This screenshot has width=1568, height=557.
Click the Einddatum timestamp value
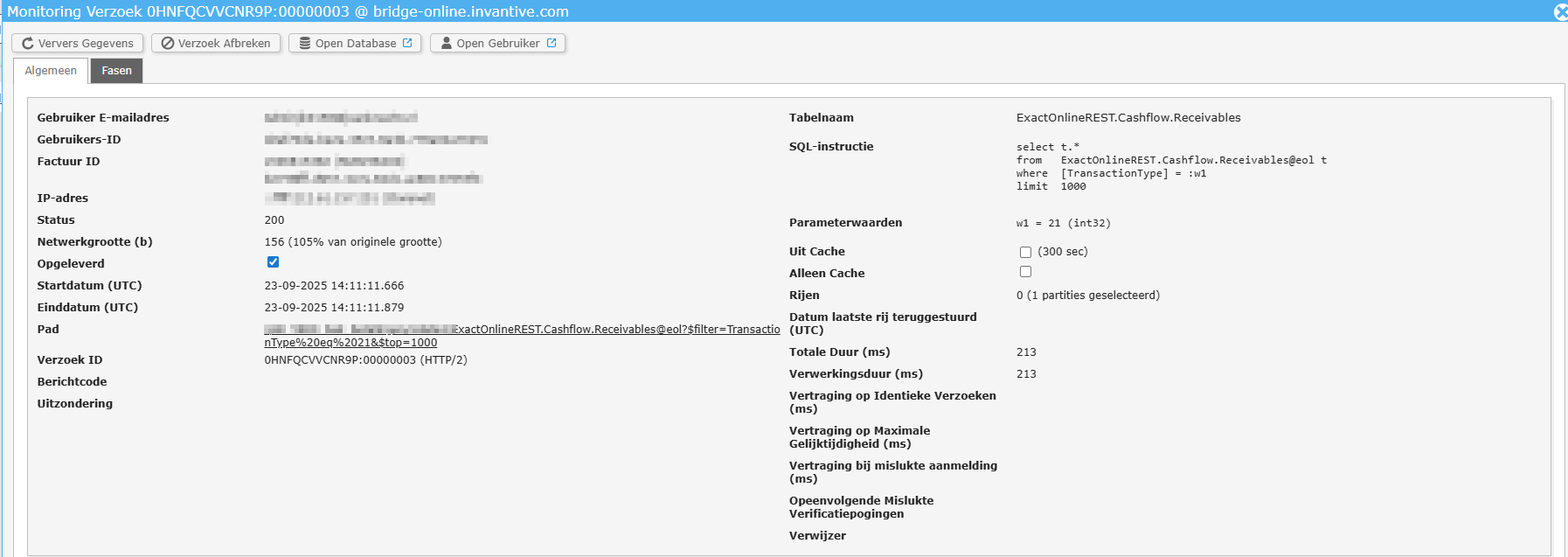tap(334, 308)
